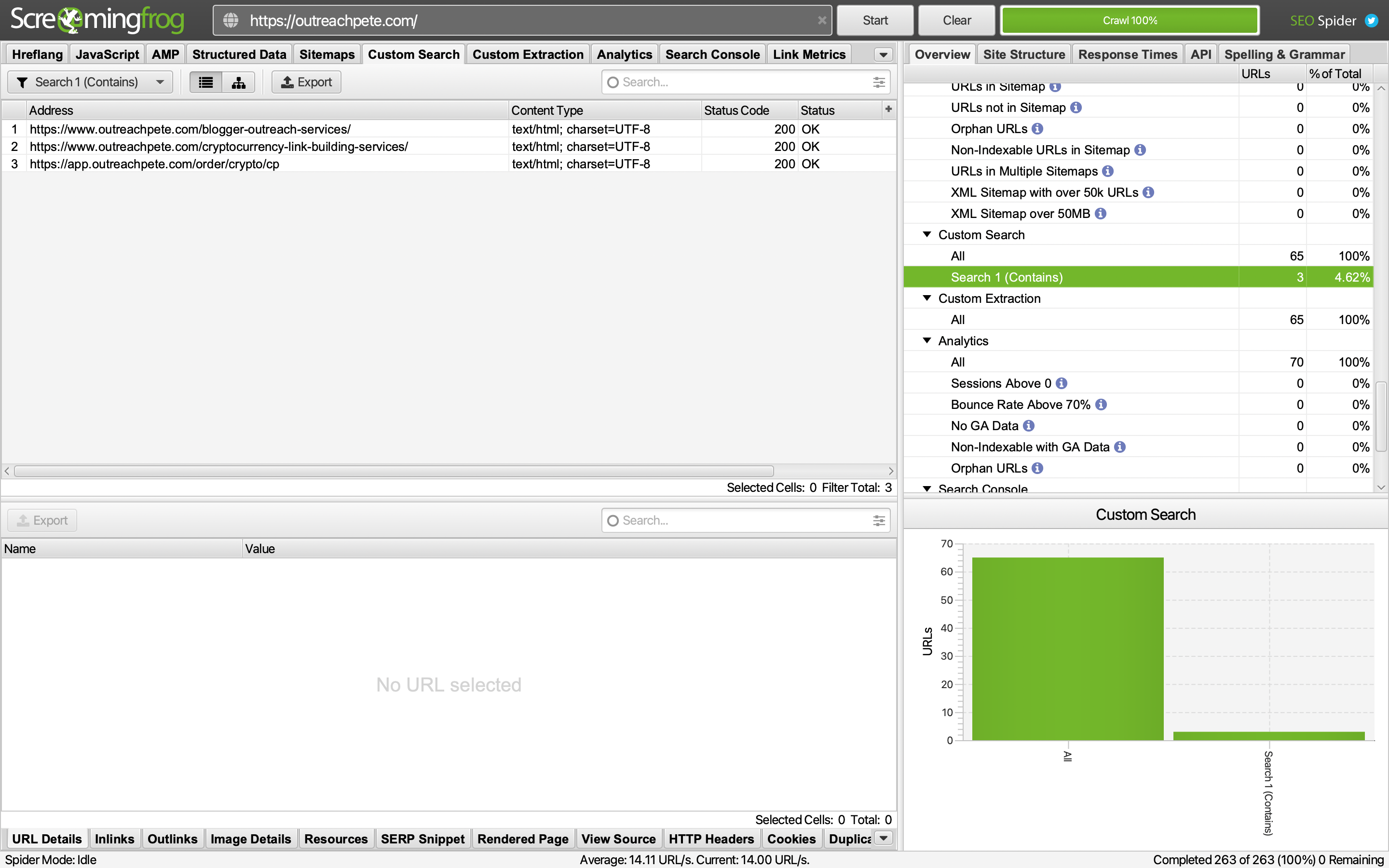Switch to the SERP Snippet tab
Screen dimensions: 1389x868
422,839
